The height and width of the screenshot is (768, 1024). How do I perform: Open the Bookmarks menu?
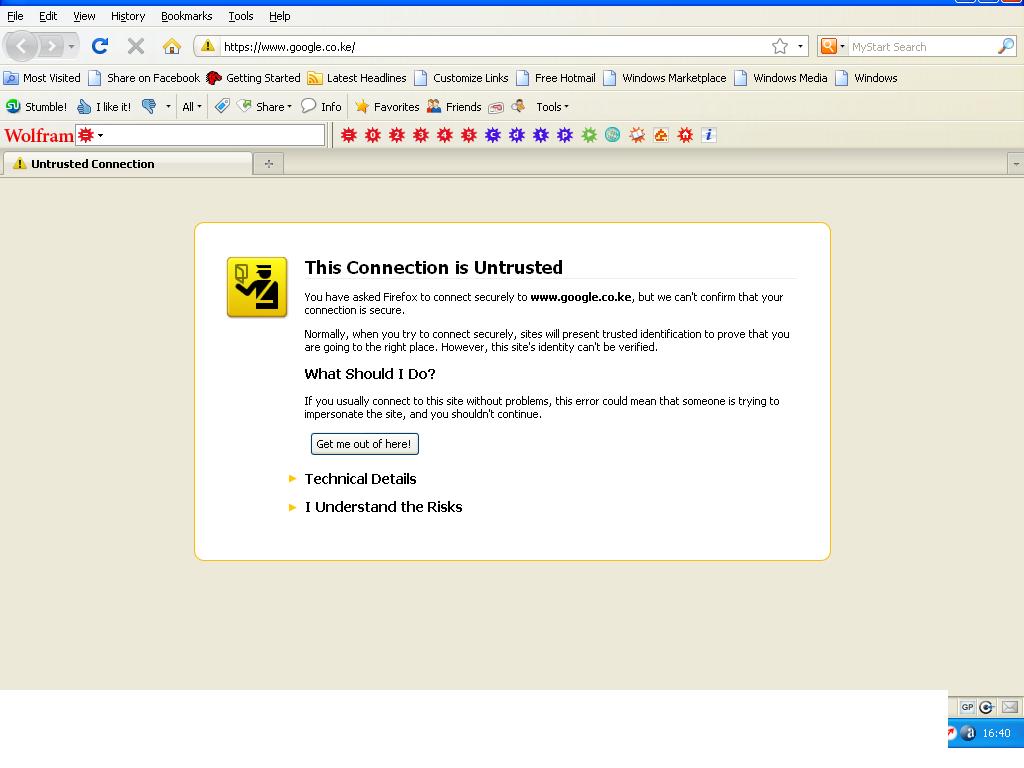(187, 16)
